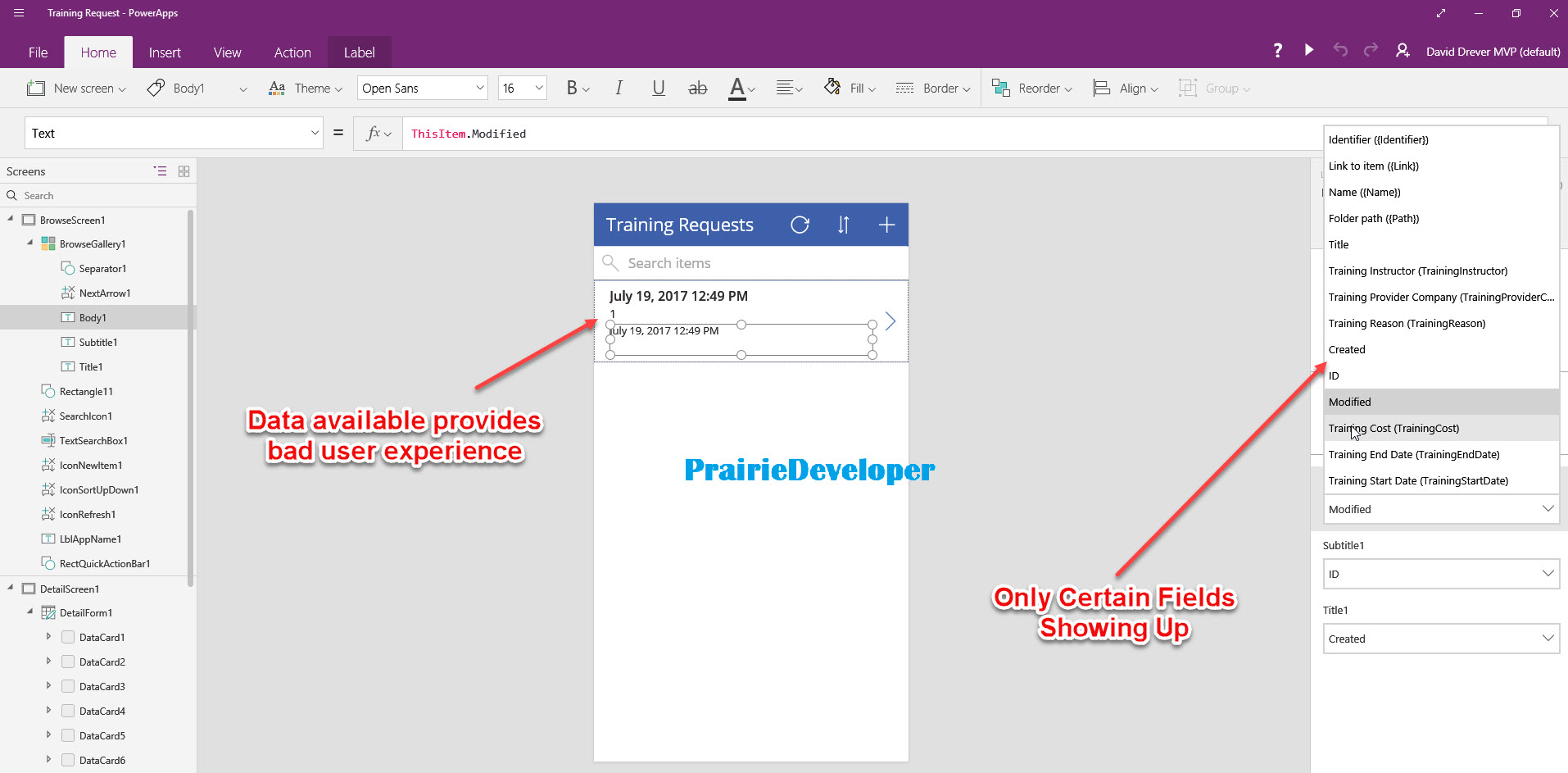
Task: Expand DataCard3 node
Action: (x=48, y=685)
